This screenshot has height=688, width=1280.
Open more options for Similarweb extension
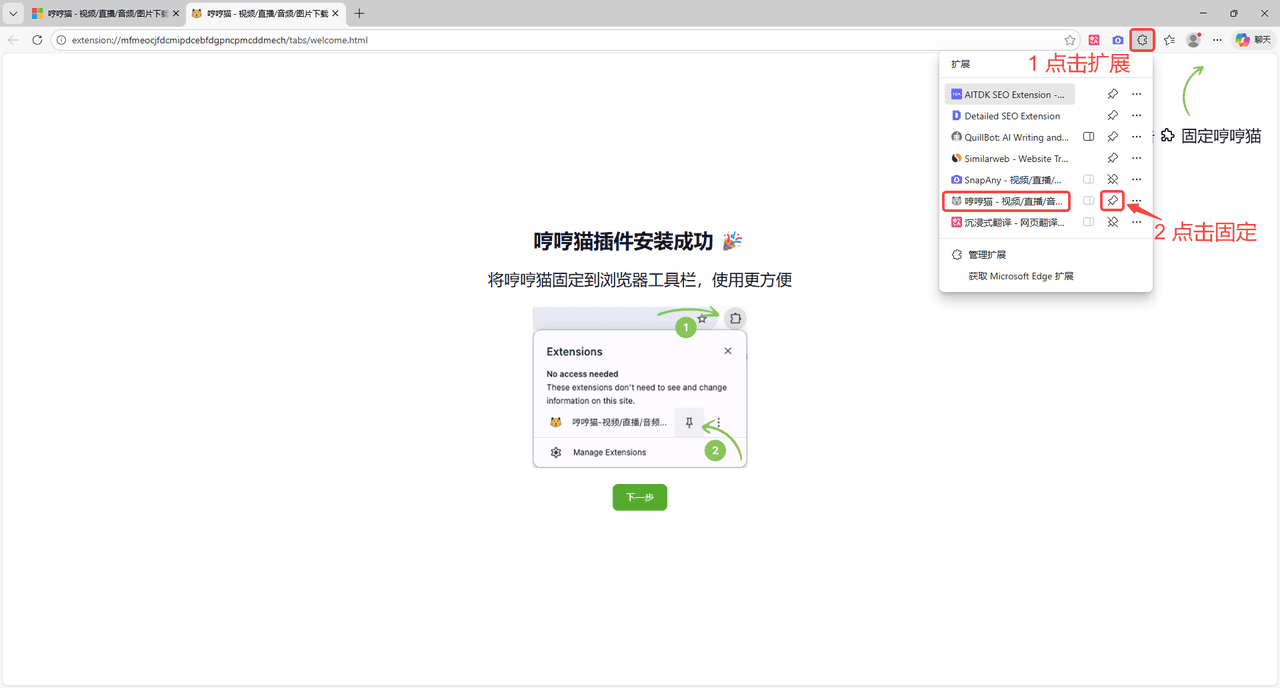[1136, 158]
